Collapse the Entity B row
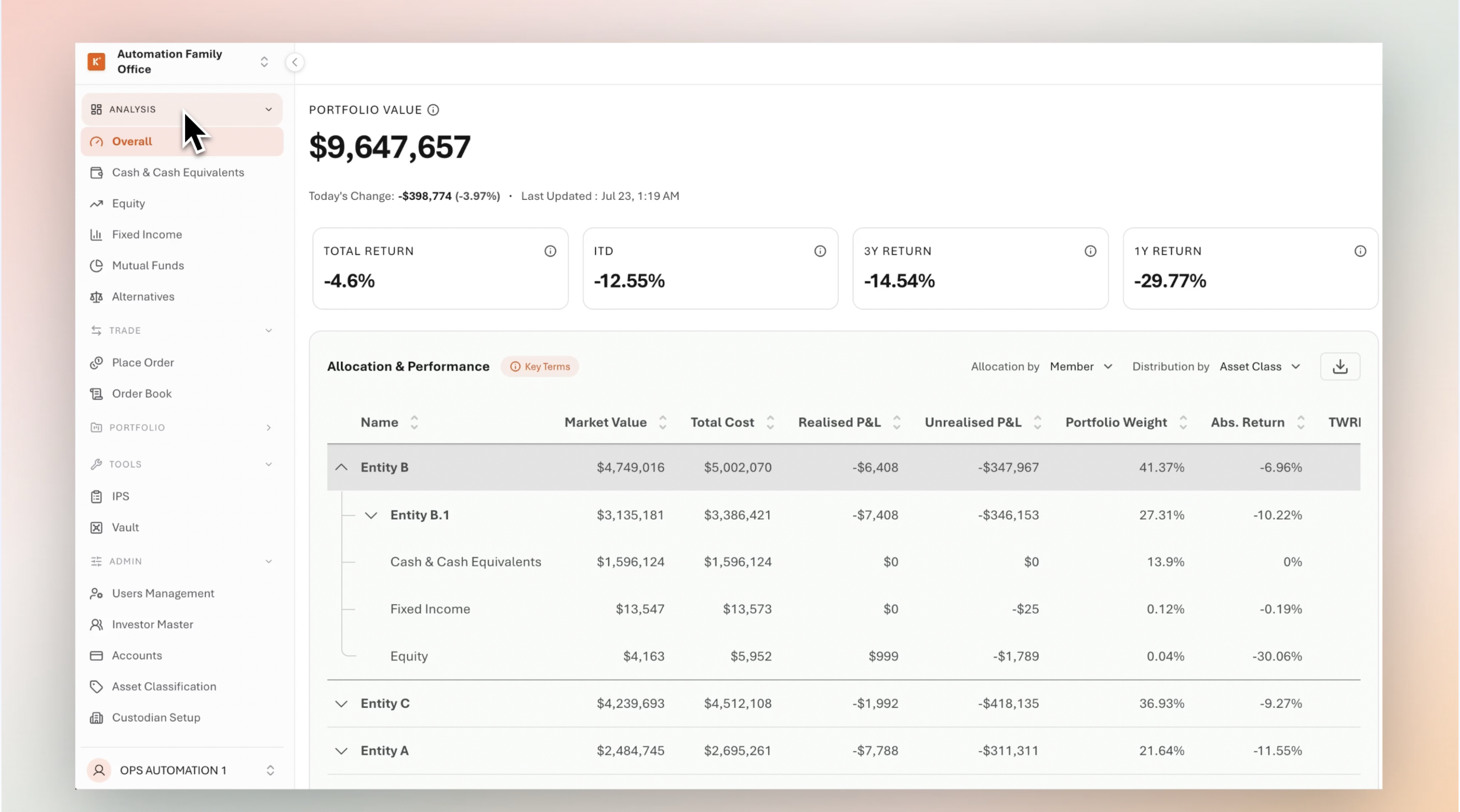Image resolution: width=1460 pixels, height=812 pixels. (341, 468)
